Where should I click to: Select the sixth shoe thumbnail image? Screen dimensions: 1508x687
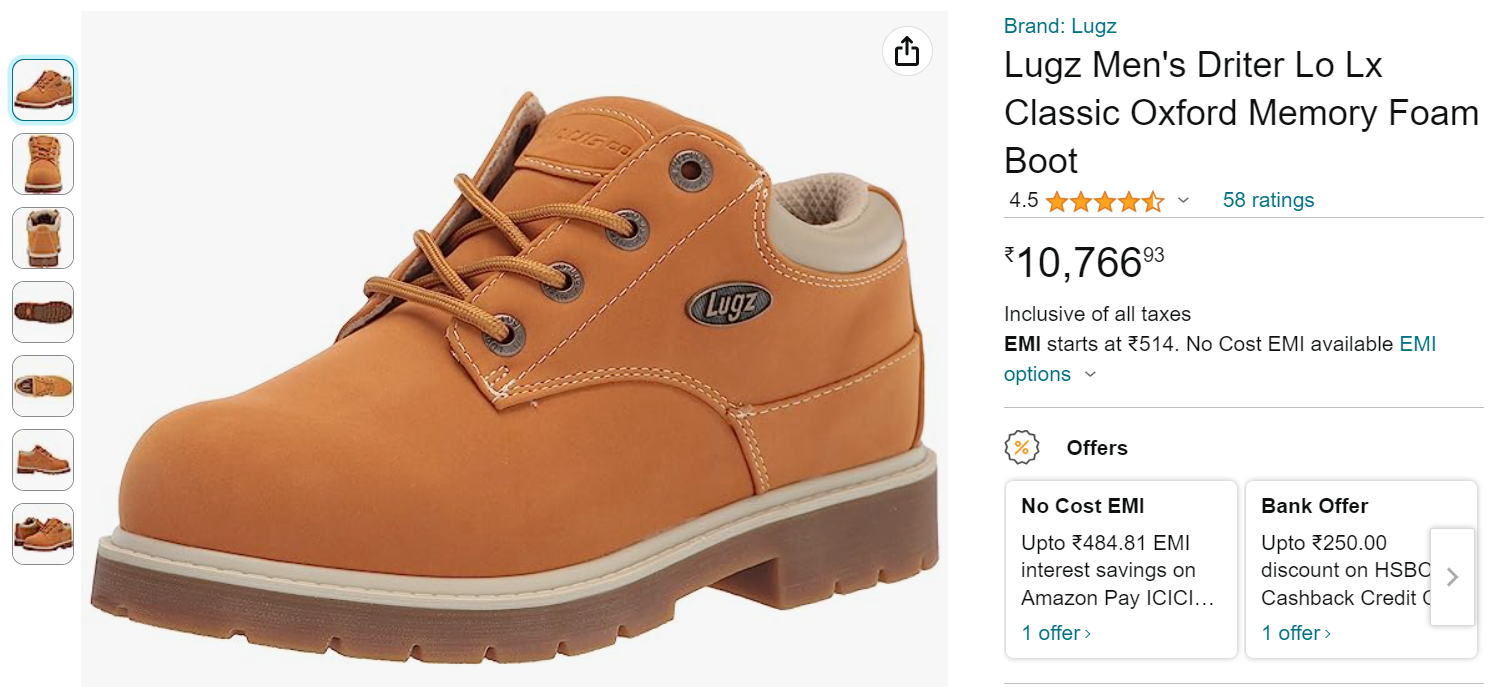point(43,460)
